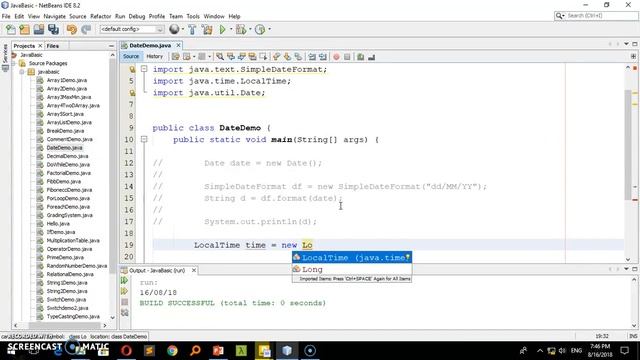Click the Redo toolbar icon
The image size is (640, 360).
86,29
